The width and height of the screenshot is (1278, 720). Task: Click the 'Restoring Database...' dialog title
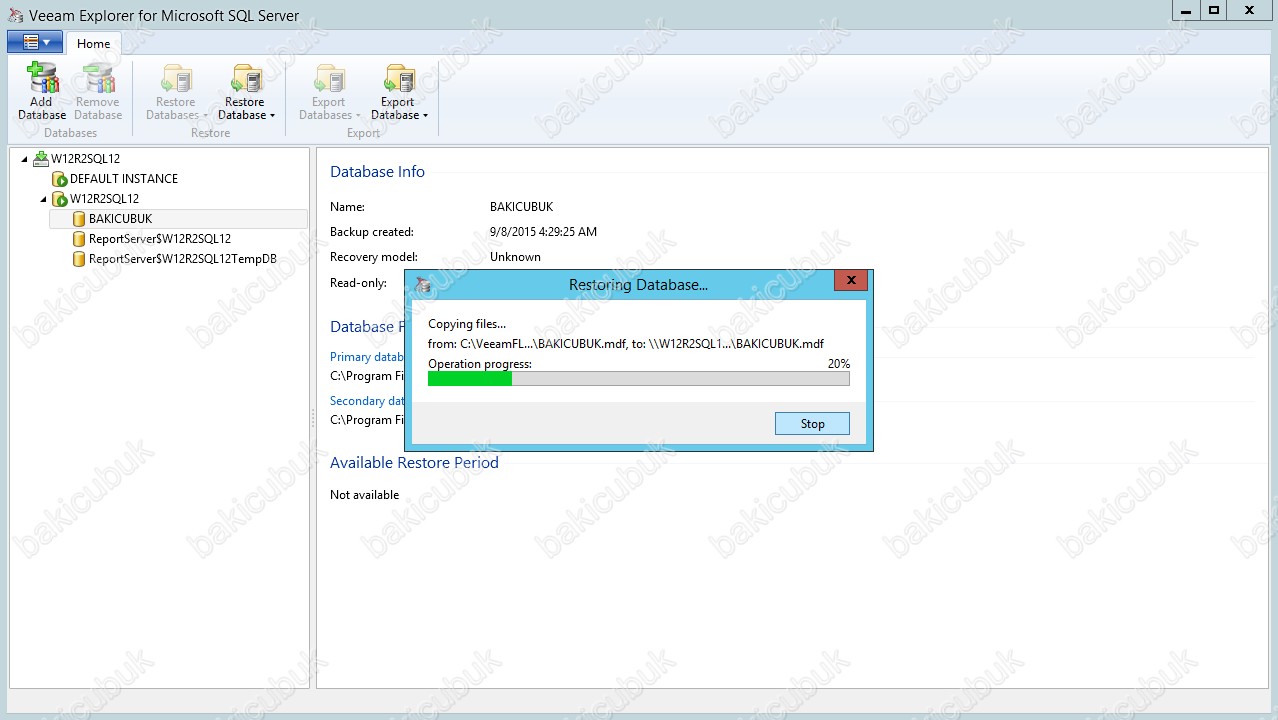coord(638,285)
